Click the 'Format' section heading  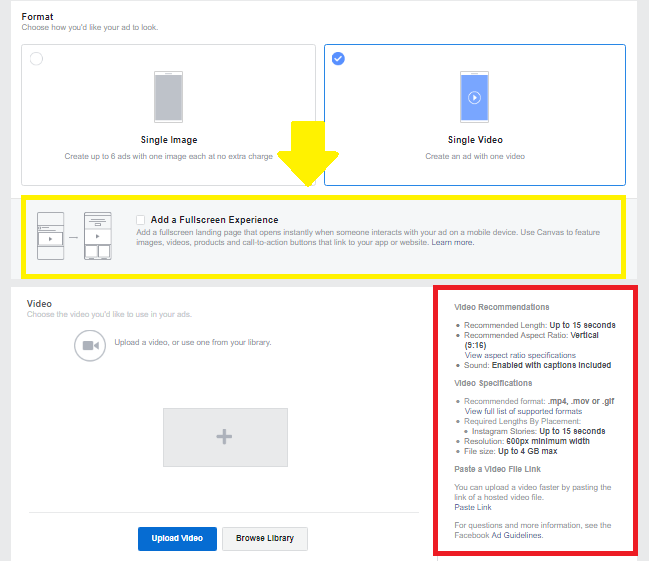(x=37, y=17)
